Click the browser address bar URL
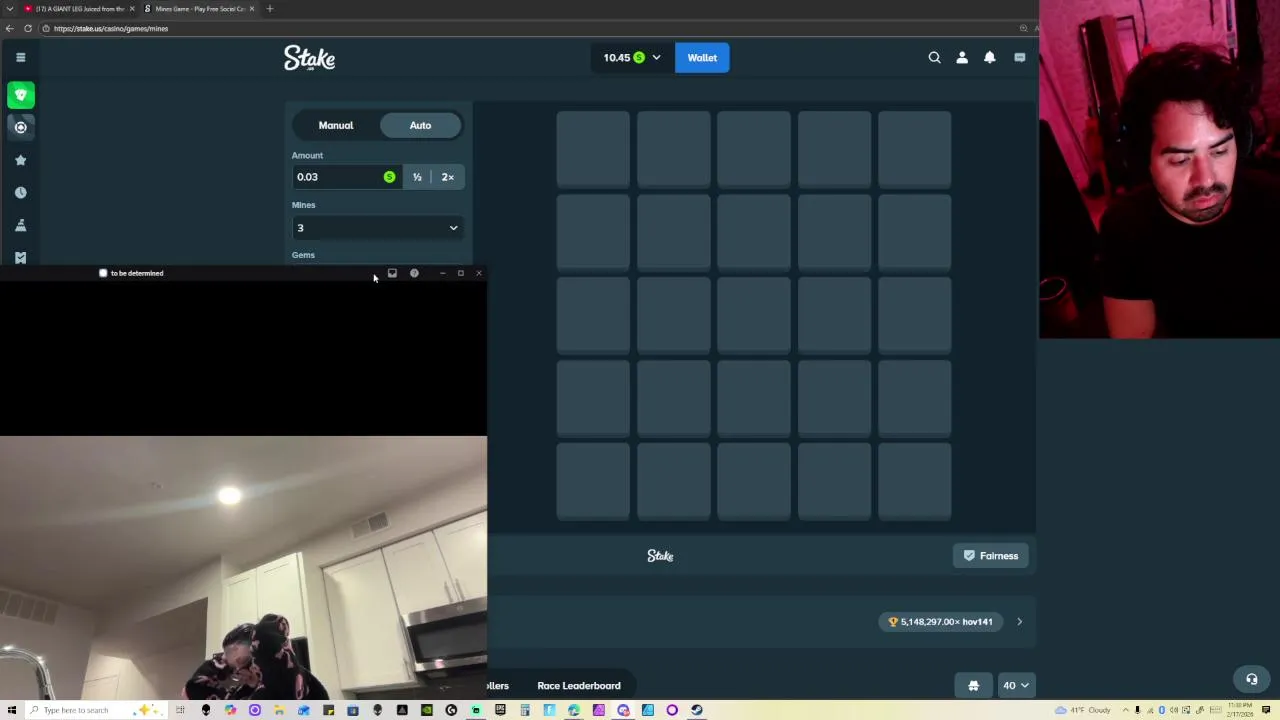This screenshot has width=1280, height=720. 111,28
